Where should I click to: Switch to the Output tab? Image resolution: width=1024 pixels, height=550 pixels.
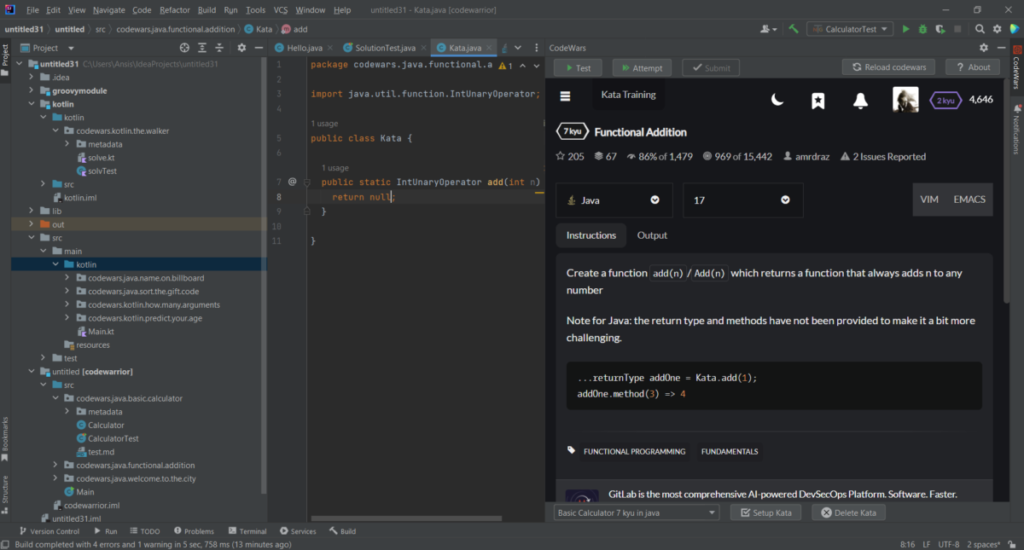click(652, 235)
